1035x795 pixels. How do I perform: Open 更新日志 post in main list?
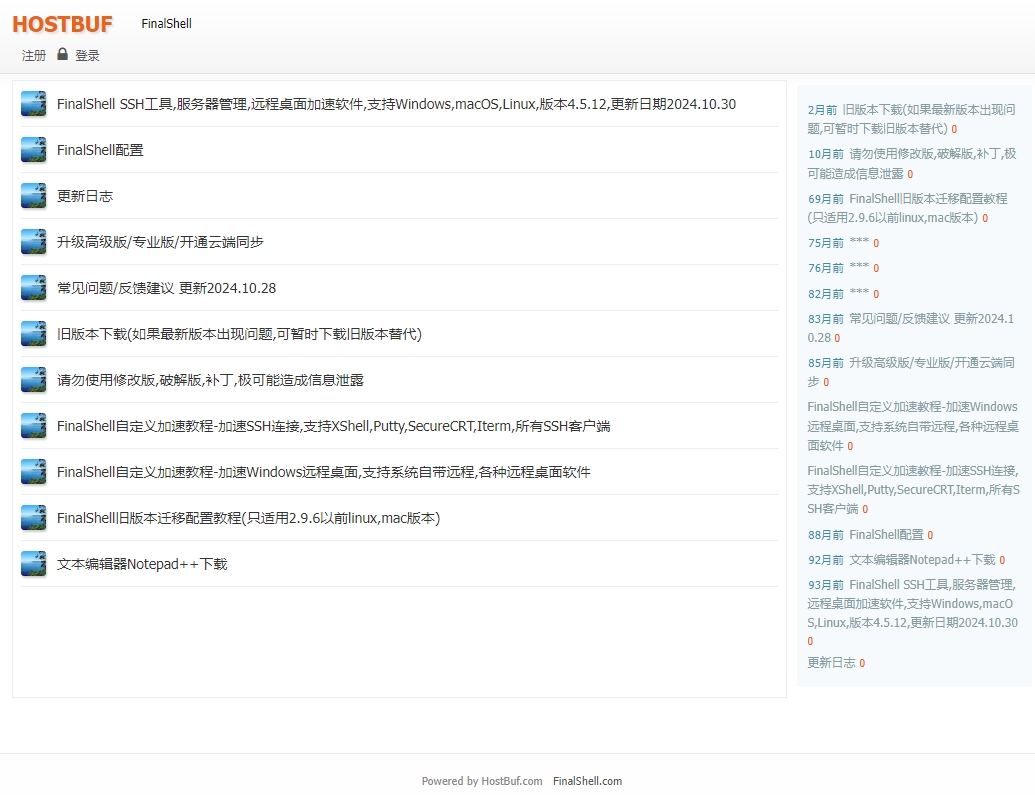[84, 196]
